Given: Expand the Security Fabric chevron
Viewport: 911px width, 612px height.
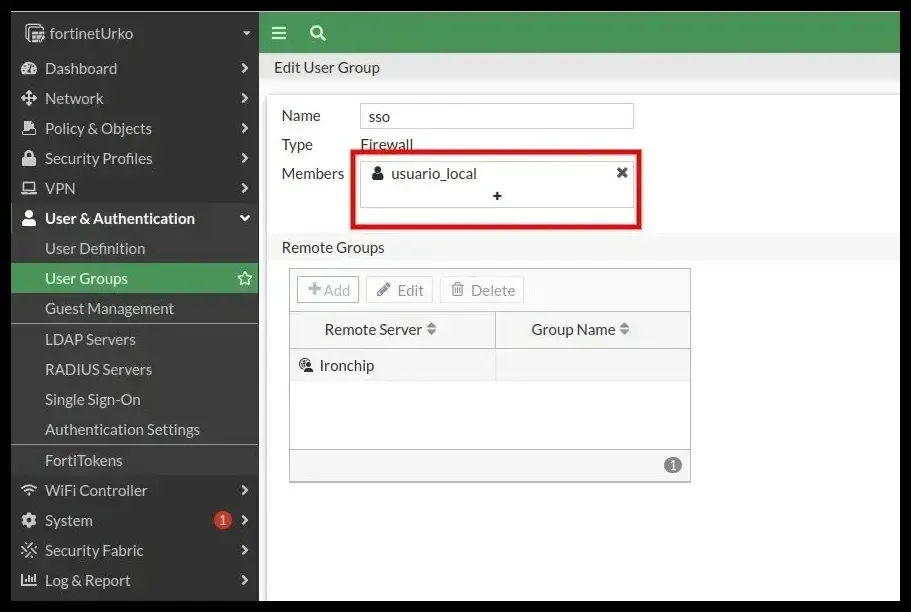Looking at the screenshot, I should point(245,550).
